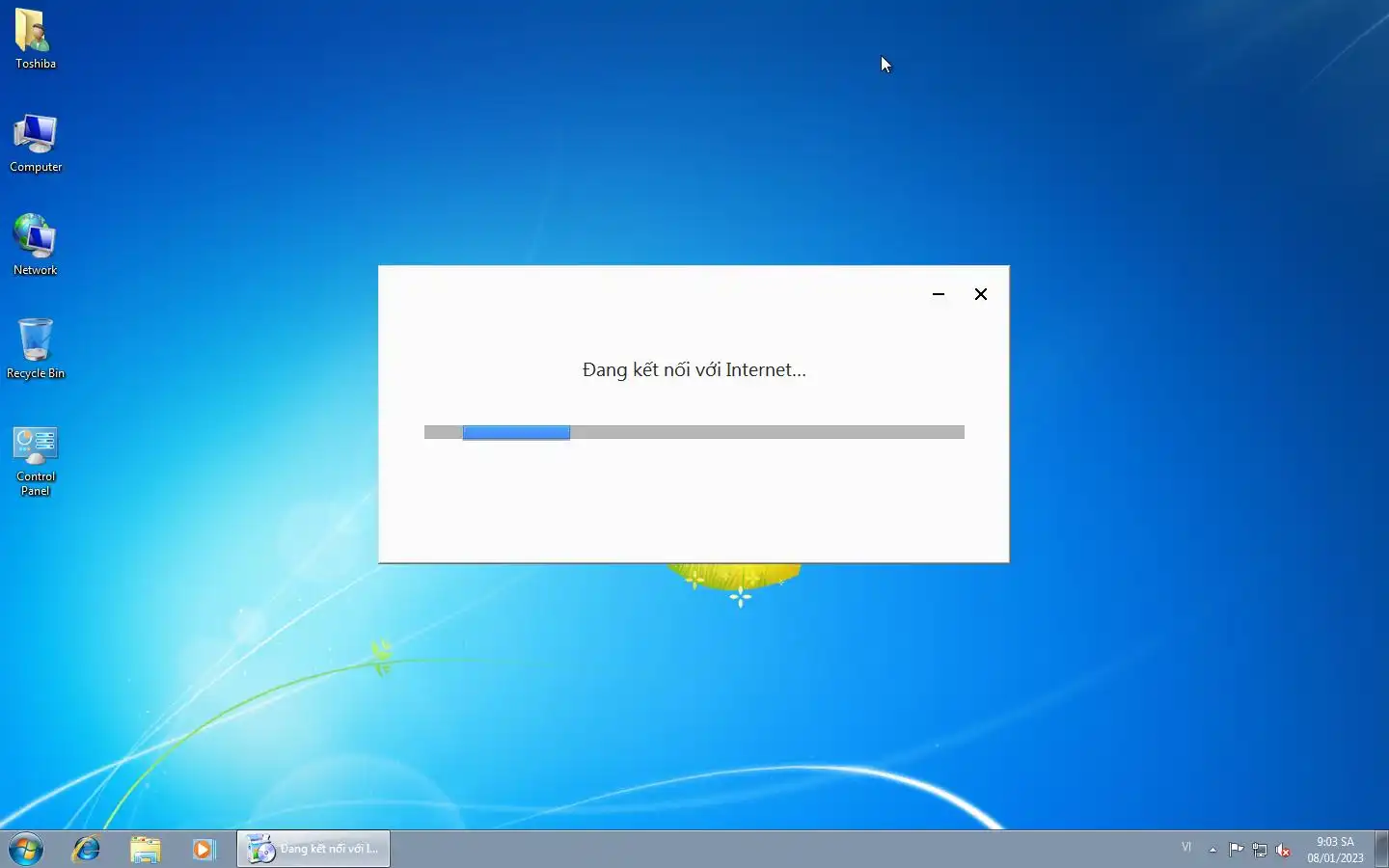Open the Computer desktop icon
The image size is (1389, 868).
tap(35, 143)
